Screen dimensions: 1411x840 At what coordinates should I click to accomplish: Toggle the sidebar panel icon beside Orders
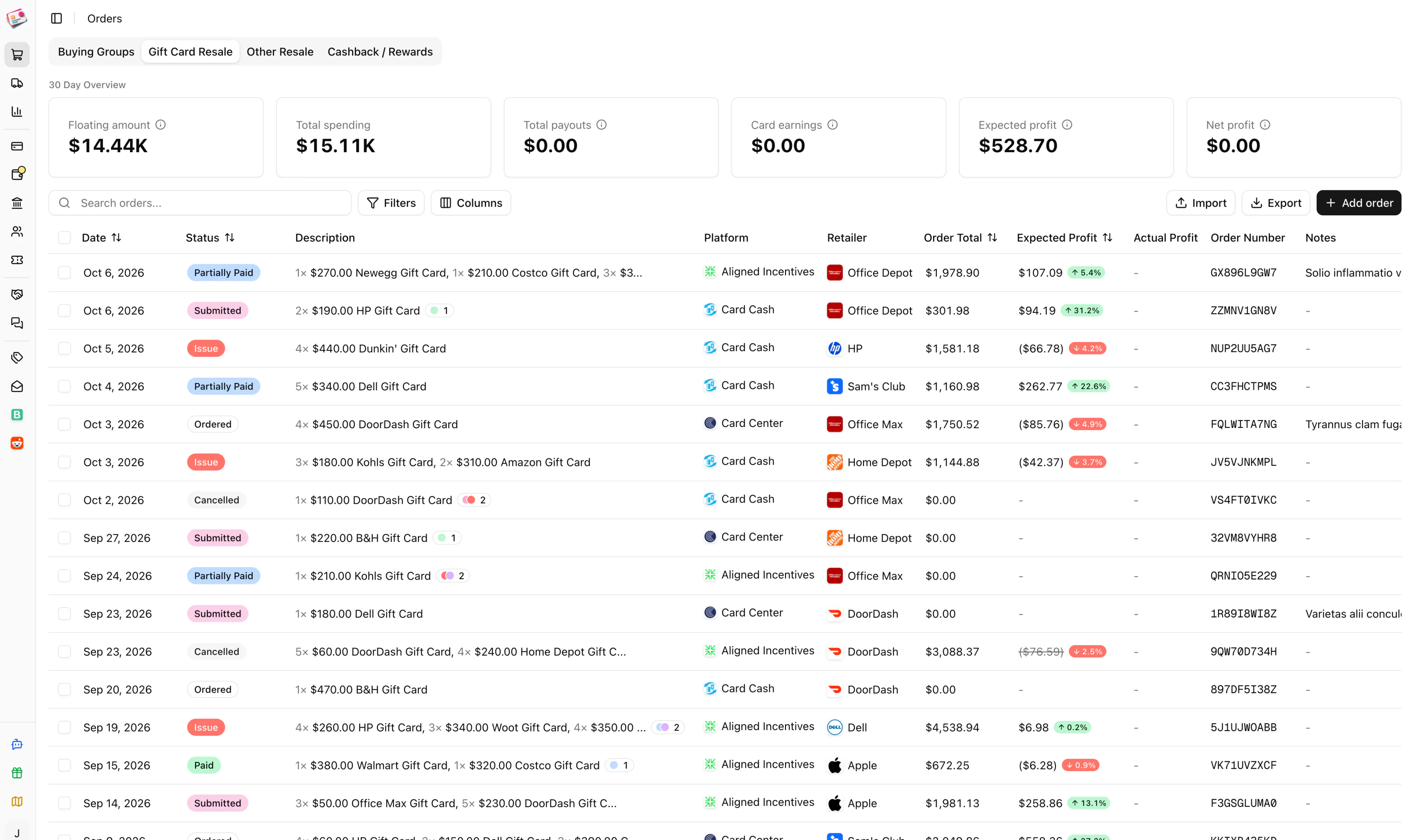pyautogui.click(x=57, y=19)
